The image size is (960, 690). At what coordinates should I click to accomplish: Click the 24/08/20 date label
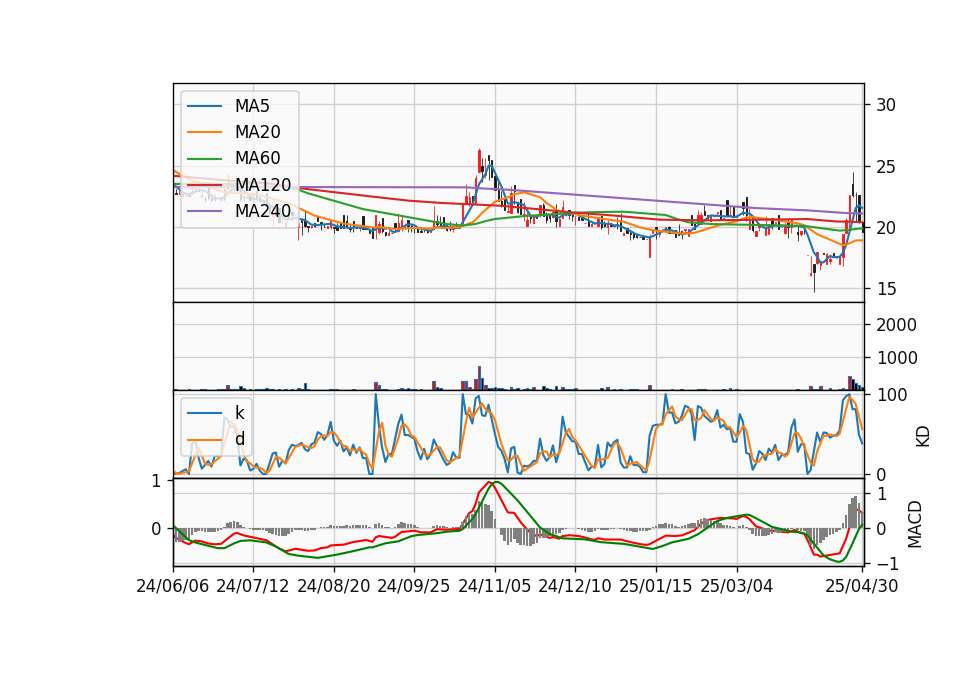coord(334,586)
